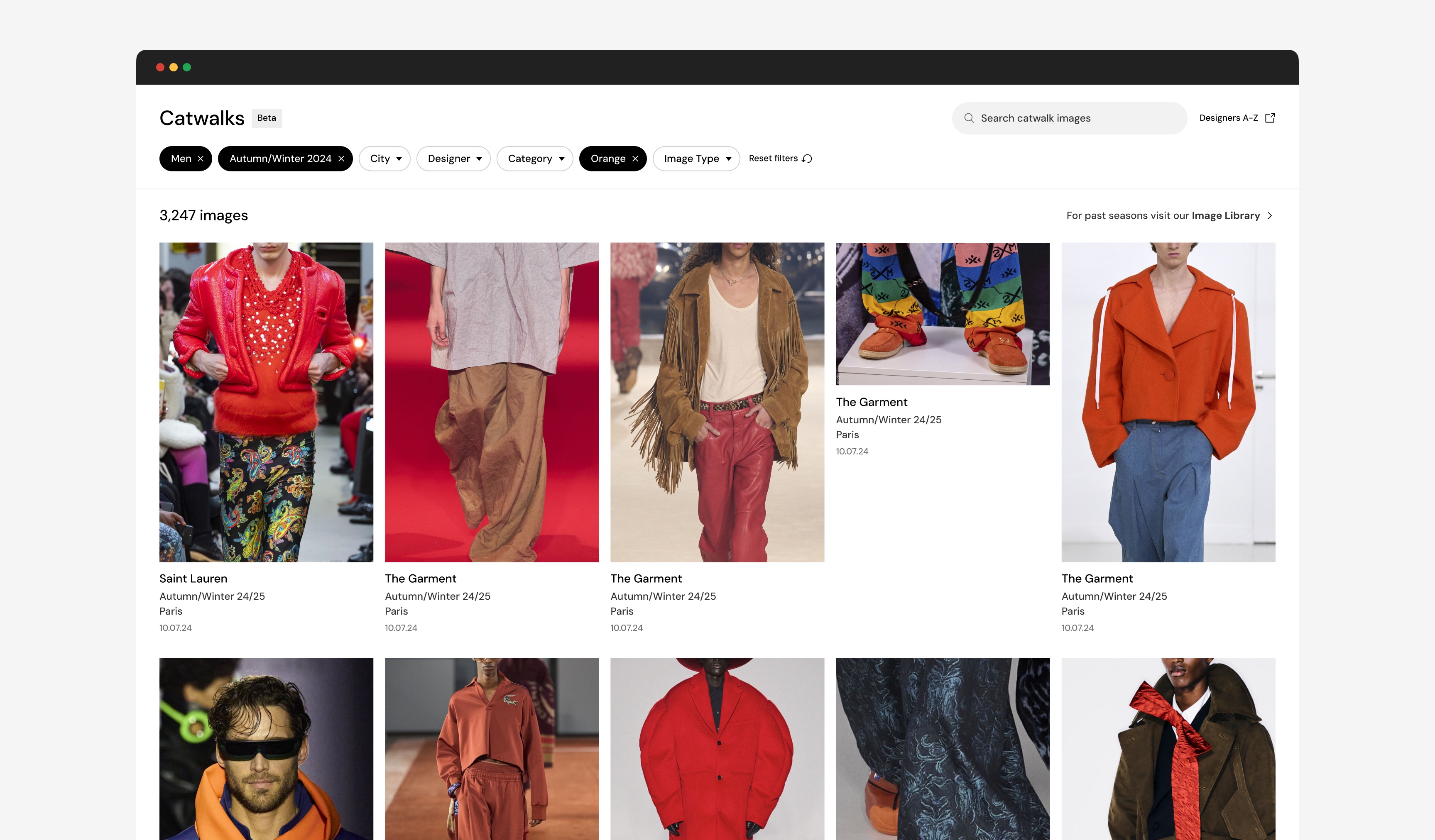Image resolution: width=1435 pixels, height=840 pixels.
Task: Click the Beta badge next to Catwalks
Action: (x=267, y=118)
